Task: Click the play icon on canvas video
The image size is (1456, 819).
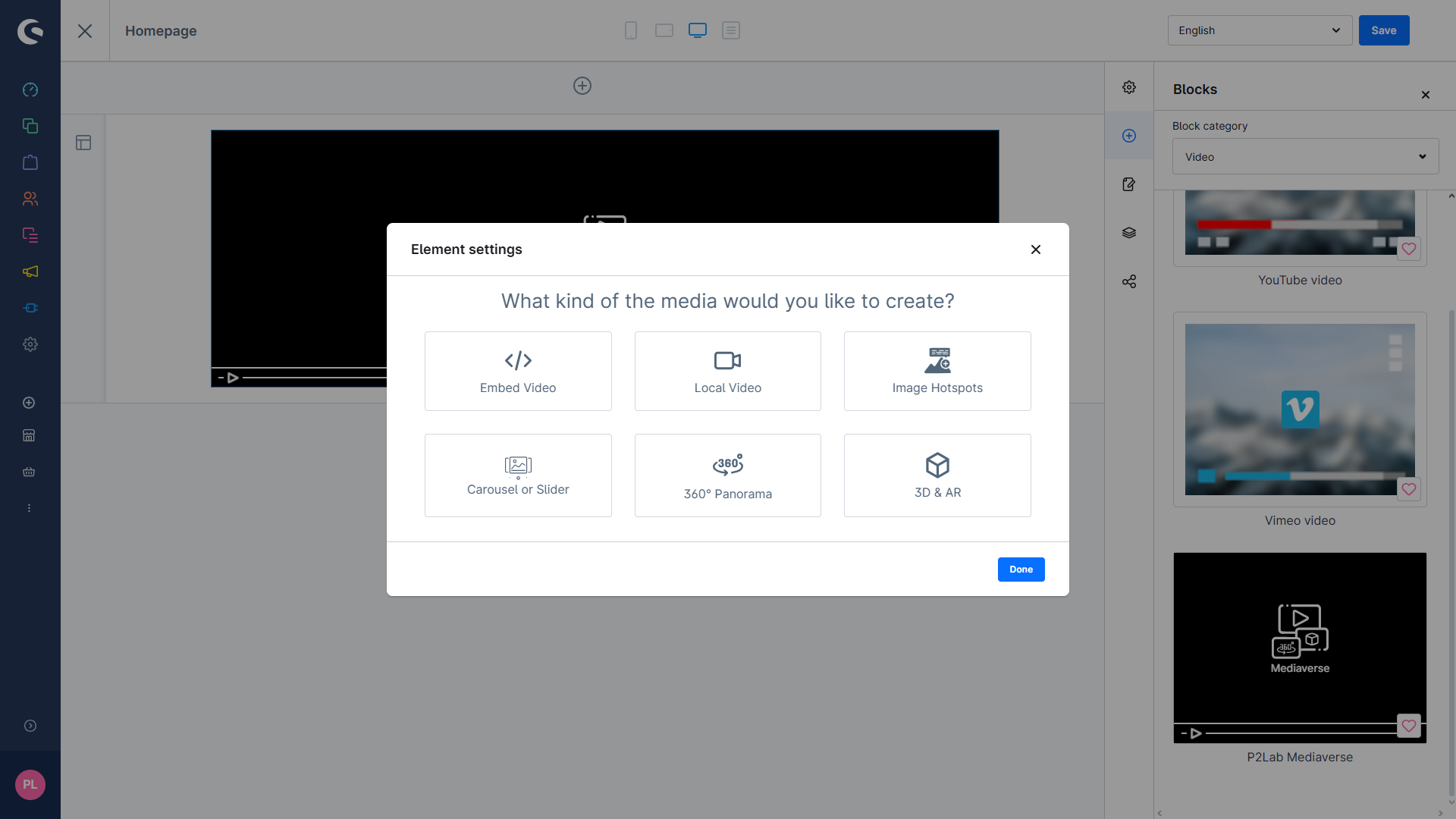Action: 233,378
